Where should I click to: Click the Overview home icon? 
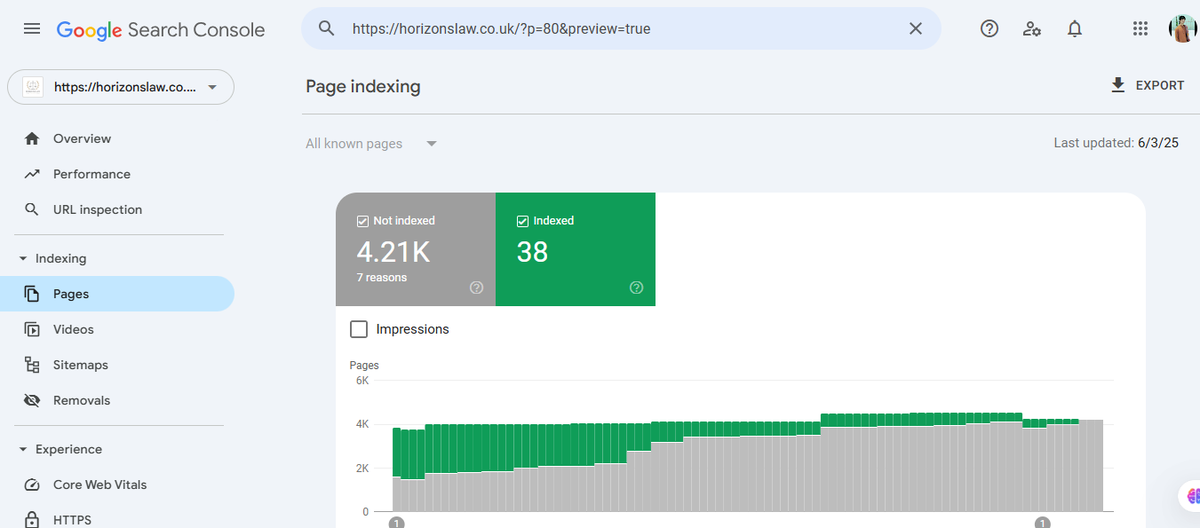click(x=32, y=139)
